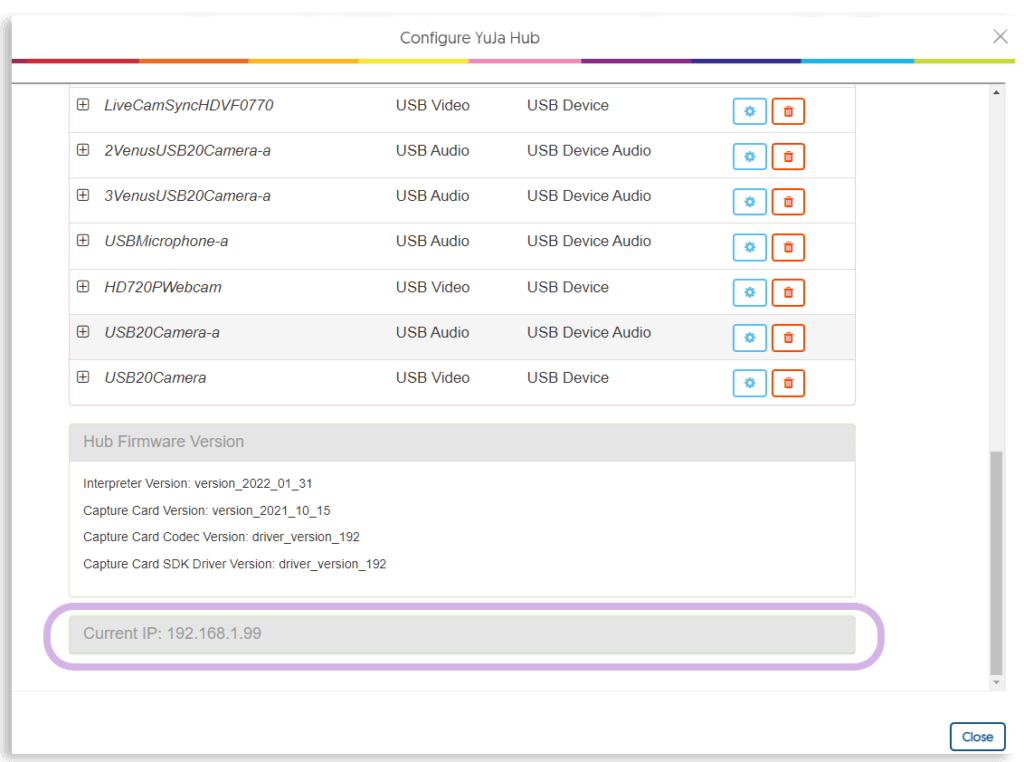The height and width of the screenshot is (762, 1024).
Task: Click the Current IP field
Action: 462,633
